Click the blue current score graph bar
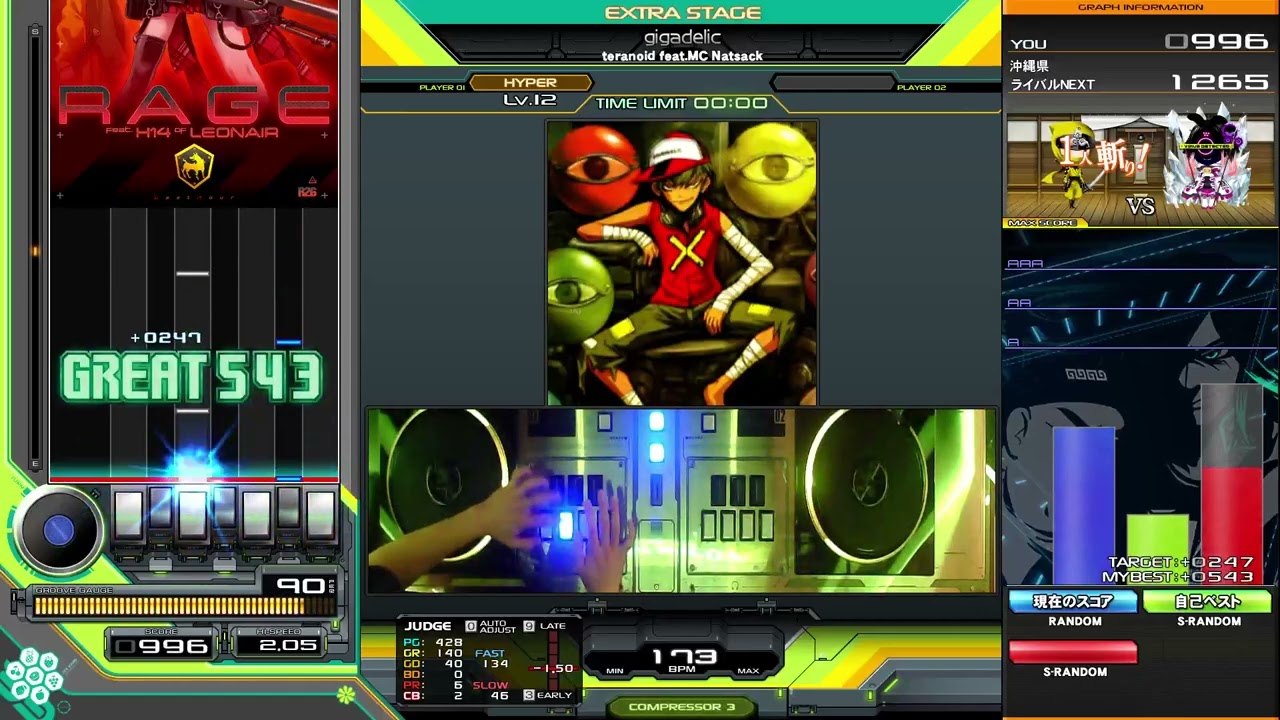This screenshot has width=1280, height=720. click(x=1084, y=505)
